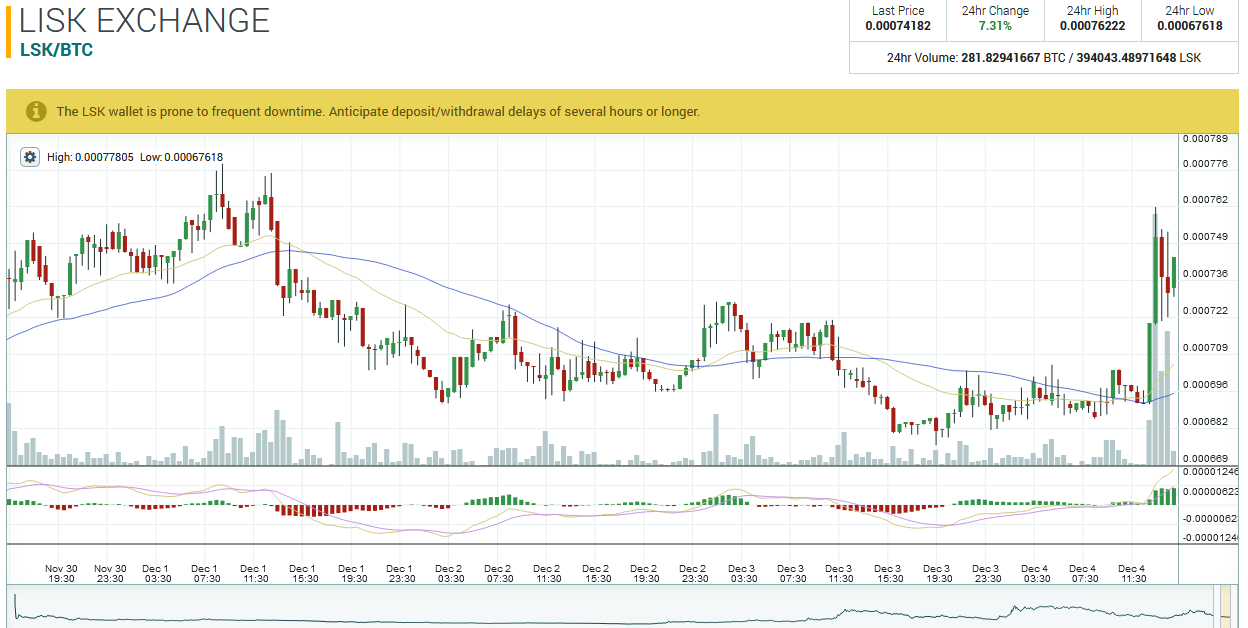Click the Last Price header label
Image resolution: width=1248 pixels, height=628 pixels.
898,11
